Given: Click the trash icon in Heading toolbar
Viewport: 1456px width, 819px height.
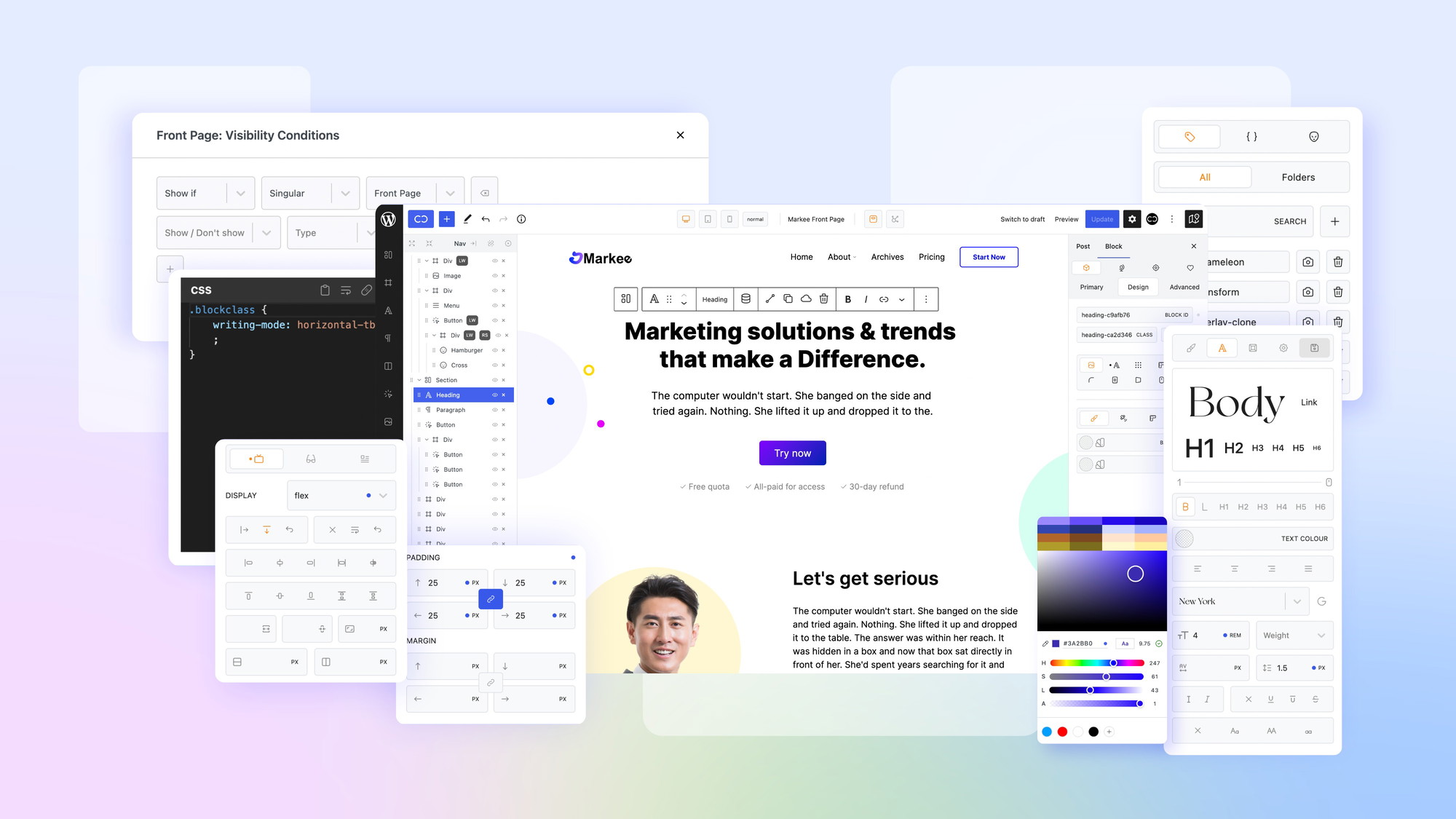Looking at the screenshot, I should [824, 298].
